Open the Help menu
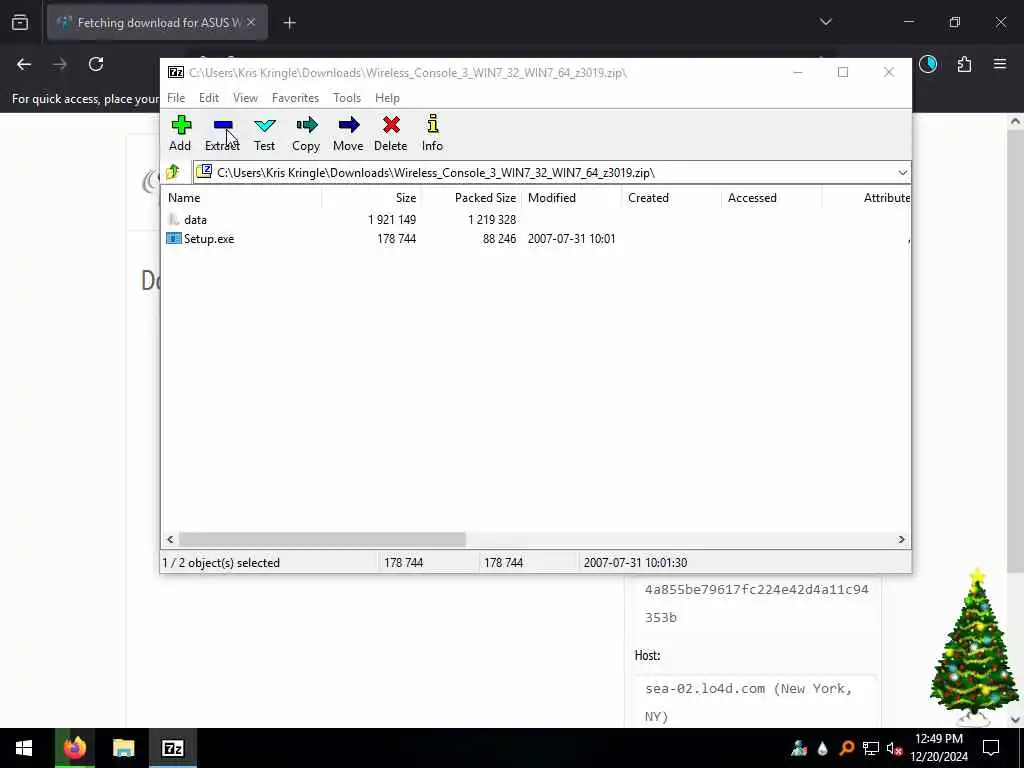This screenshot has height=768, width=1024. [x=387, y=98]
